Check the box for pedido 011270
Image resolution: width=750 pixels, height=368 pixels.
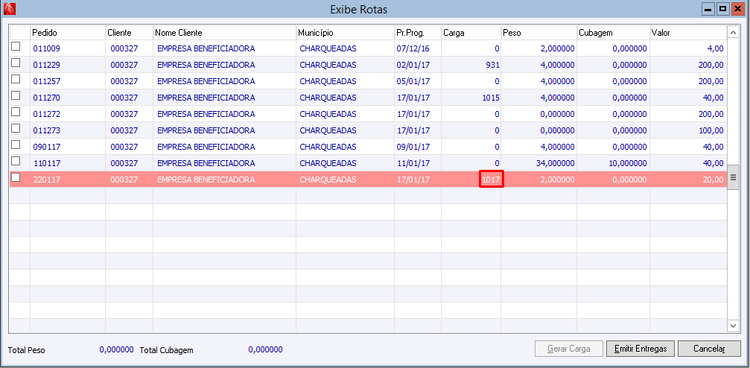(16, 95)
